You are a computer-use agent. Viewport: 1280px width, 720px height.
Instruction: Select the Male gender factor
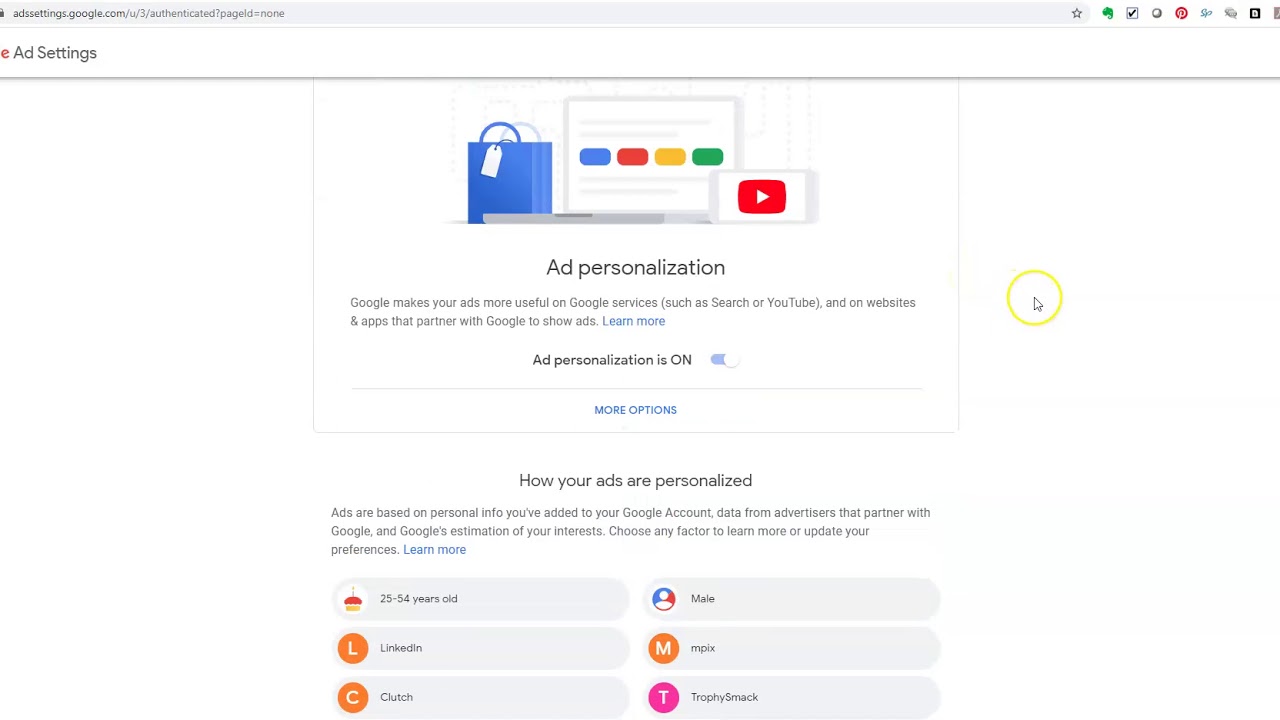791,599
